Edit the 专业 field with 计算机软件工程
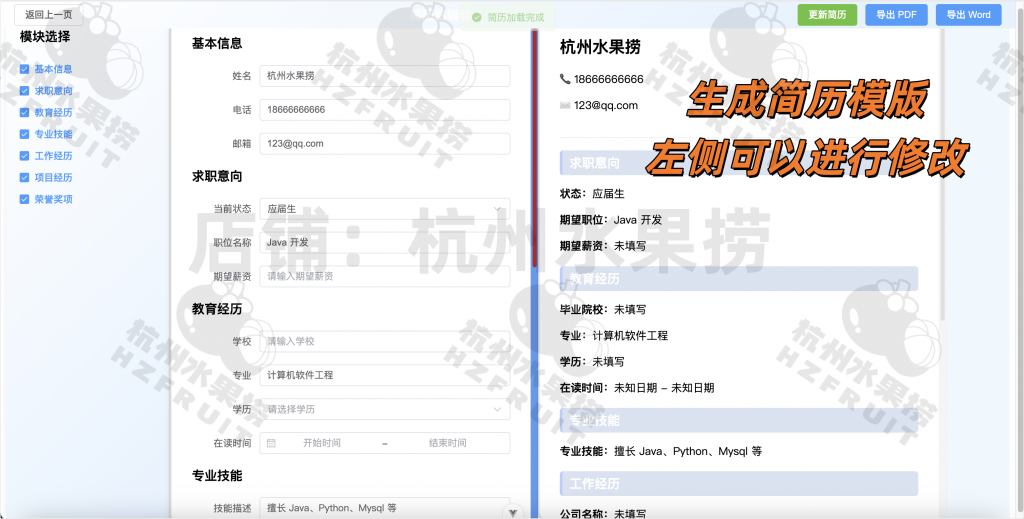Image resolution: width=1024 pixels, height=519 pixels. point(385,375)
